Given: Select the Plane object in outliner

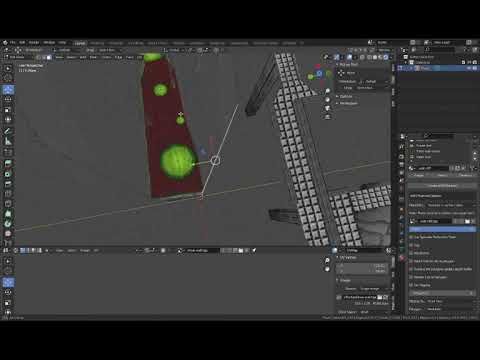Looking at the screenshot, I should (425, 68).
